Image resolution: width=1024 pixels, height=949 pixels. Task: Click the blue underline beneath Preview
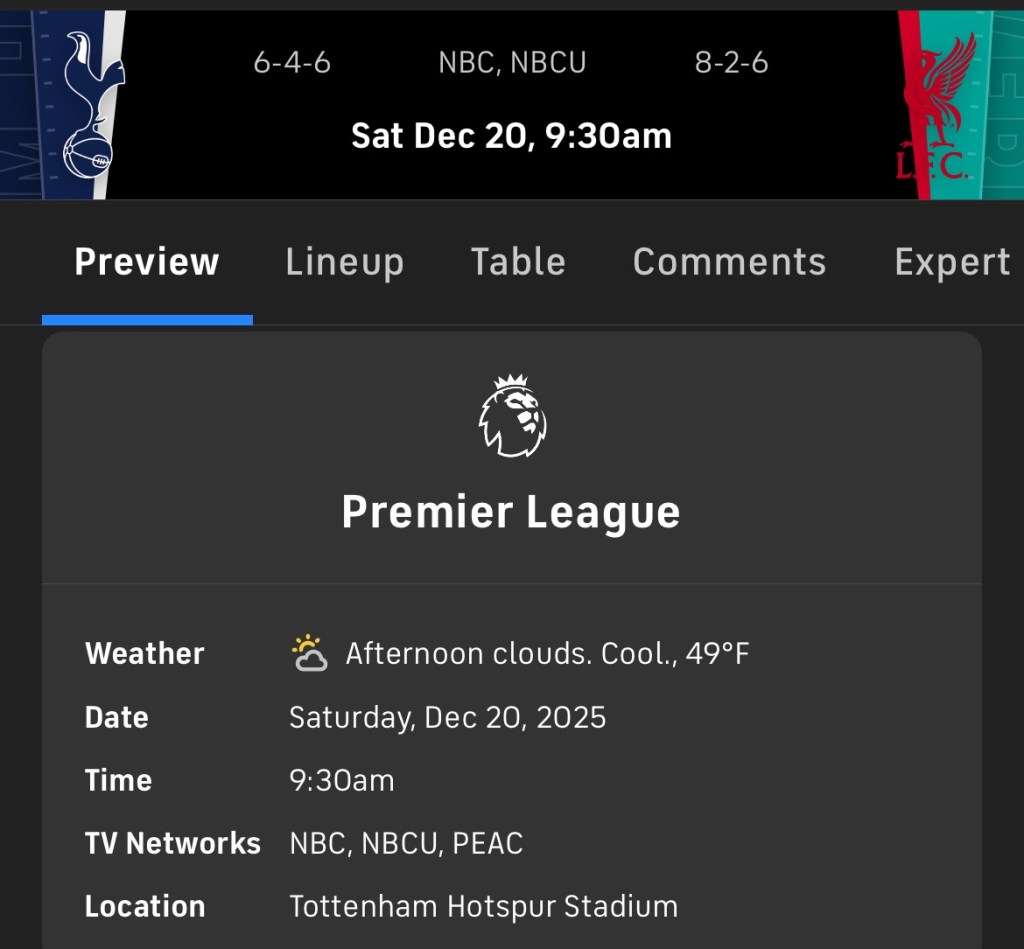[147, 320]
